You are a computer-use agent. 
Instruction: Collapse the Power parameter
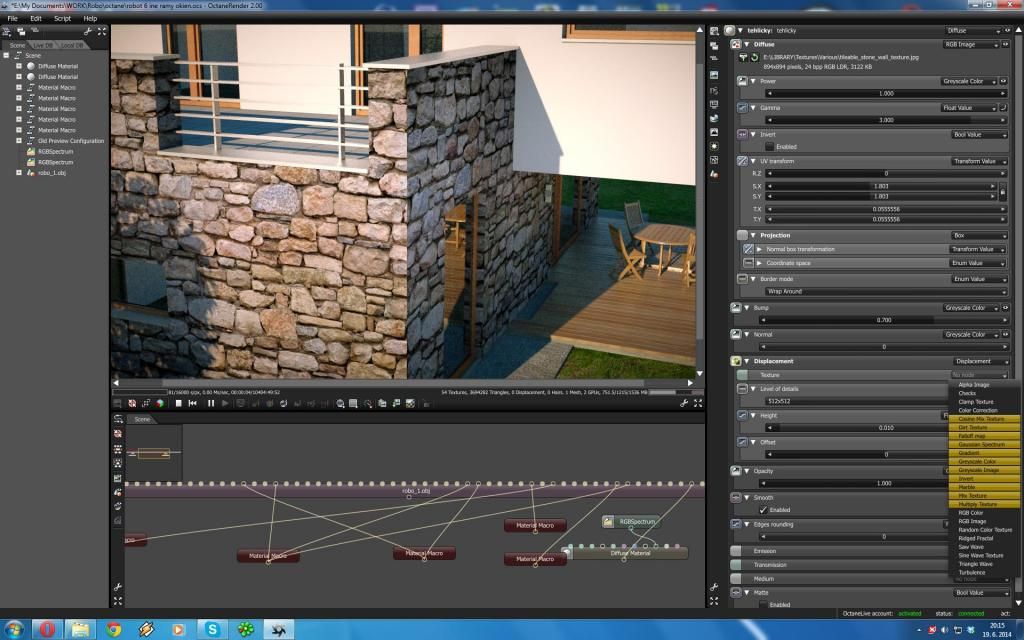pos(753,82)
